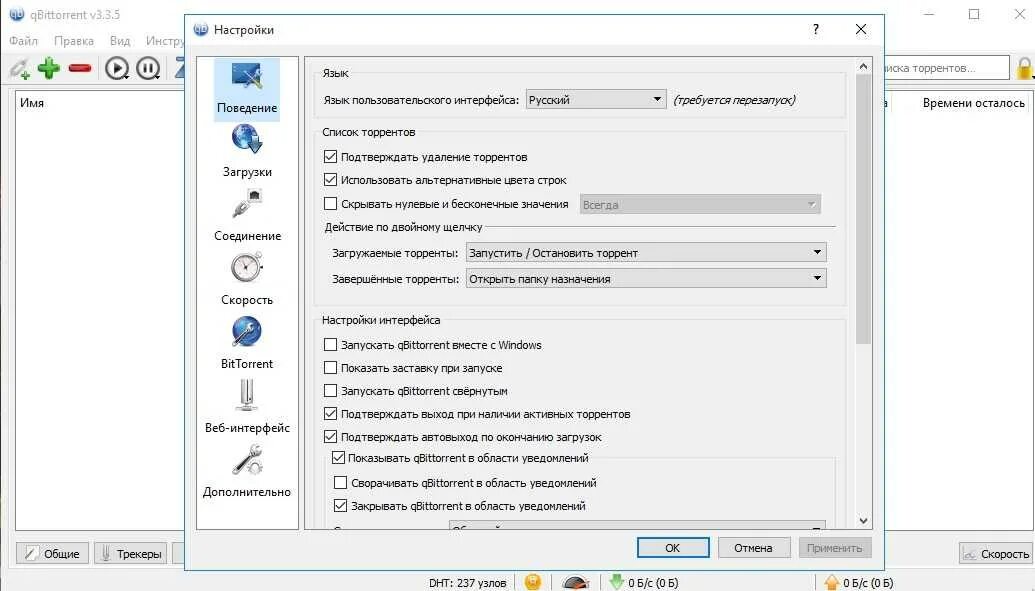The height and width of the screenshot is (591, 1035).
Task: Open the Connection (Соединение) settings section
Action: pos(247,216)
